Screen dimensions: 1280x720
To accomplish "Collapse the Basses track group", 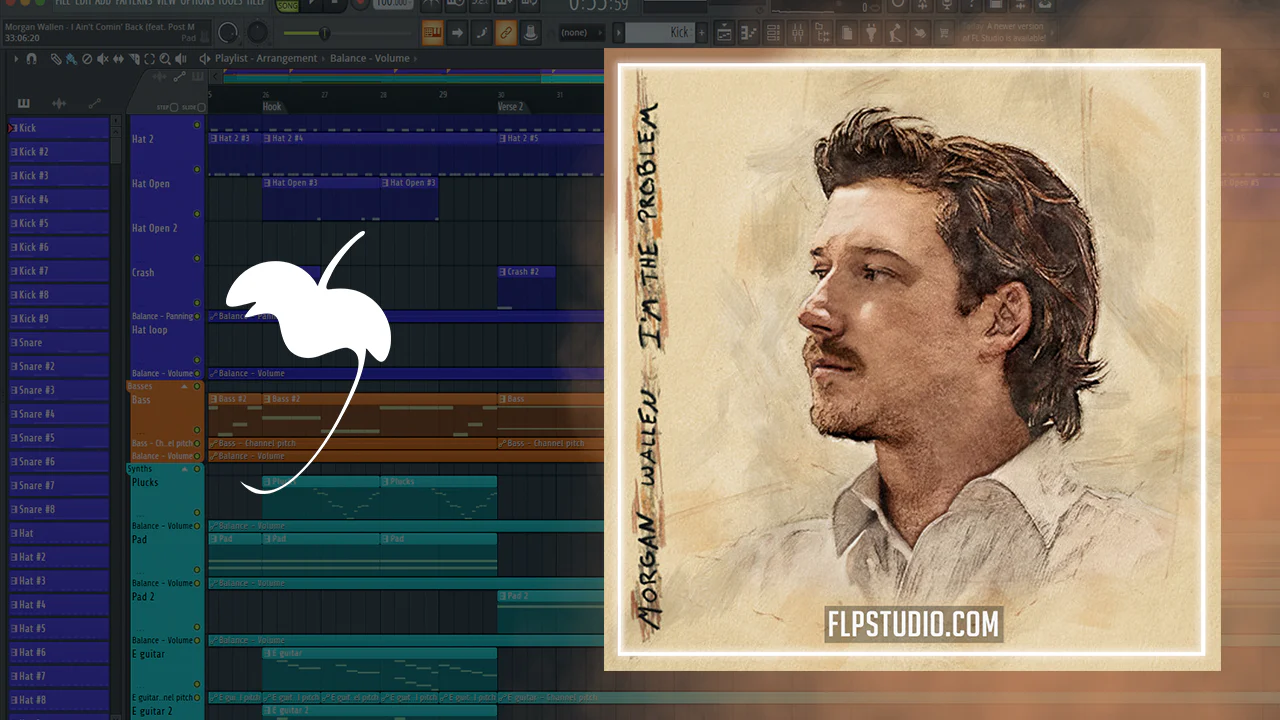I will [x=184, y=386].
